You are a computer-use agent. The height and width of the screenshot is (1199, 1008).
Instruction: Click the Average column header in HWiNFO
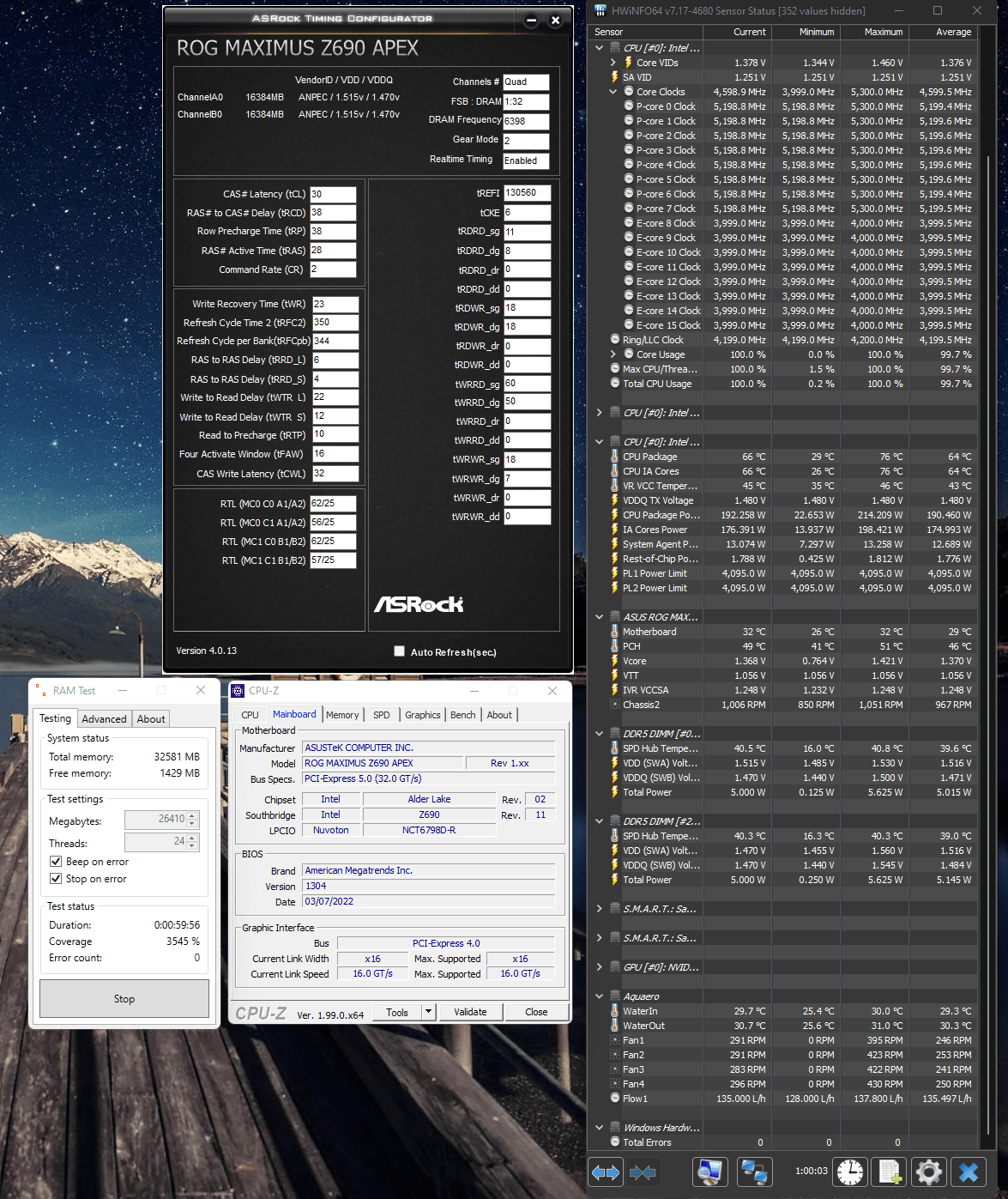pyautogui.click(x=943, y=32)
